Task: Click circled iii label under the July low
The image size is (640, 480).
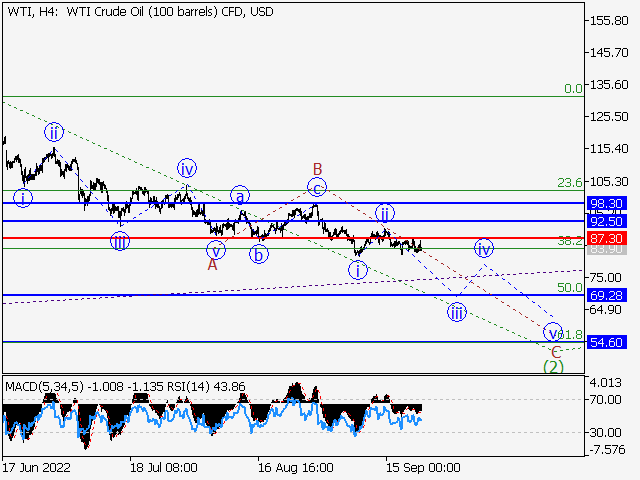Action: coord(120,241)
